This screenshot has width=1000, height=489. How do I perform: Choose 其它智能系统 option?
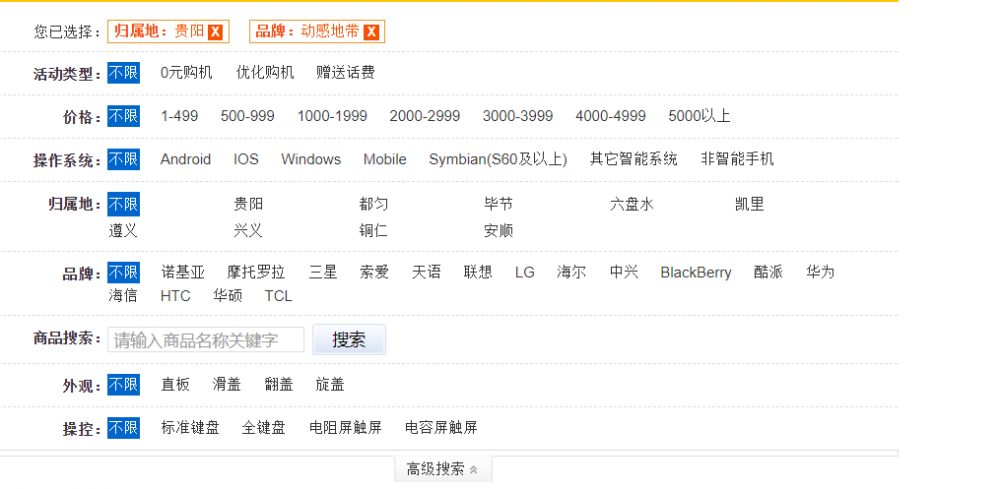click(x=633, y=159)
